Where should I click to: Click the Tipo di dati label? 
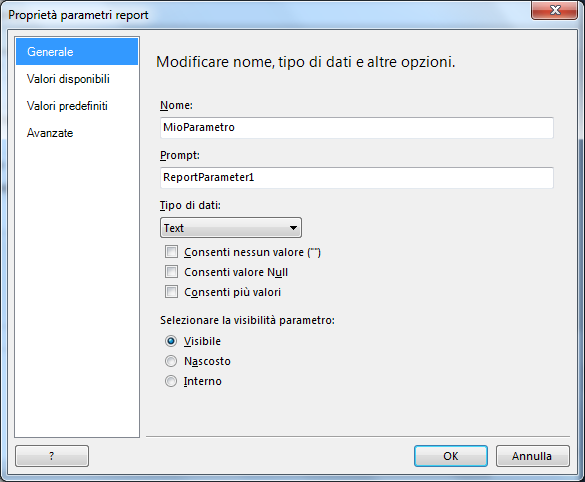coord(190,205)
